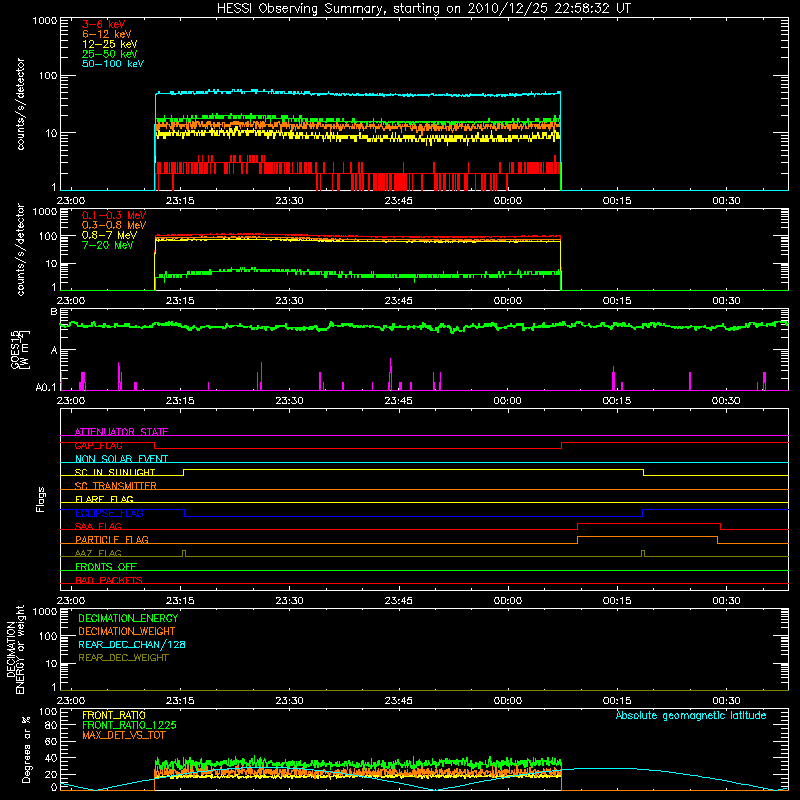Click the 1000 tick label of the keV panel
The height and width of the screenshot is (800, 800).
45,21
